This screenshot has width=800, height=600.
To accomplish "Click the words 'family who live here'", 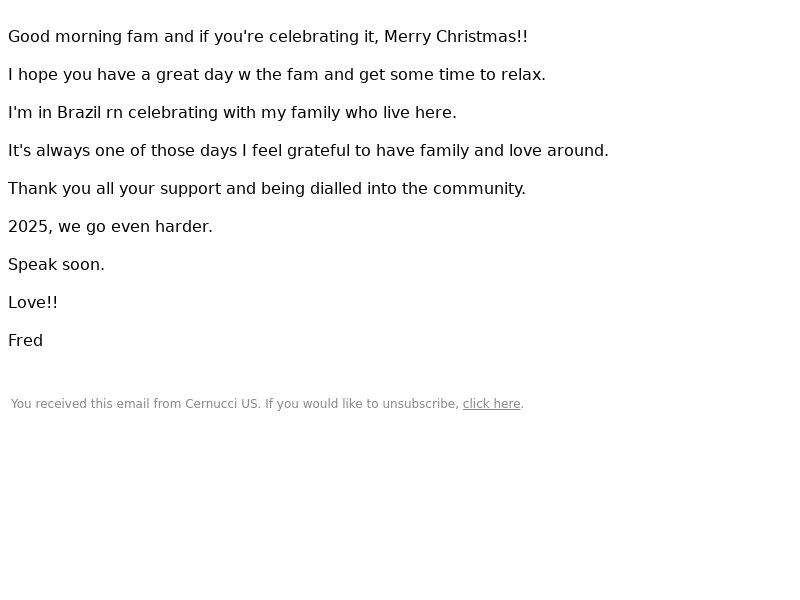I will coord(372,112).
